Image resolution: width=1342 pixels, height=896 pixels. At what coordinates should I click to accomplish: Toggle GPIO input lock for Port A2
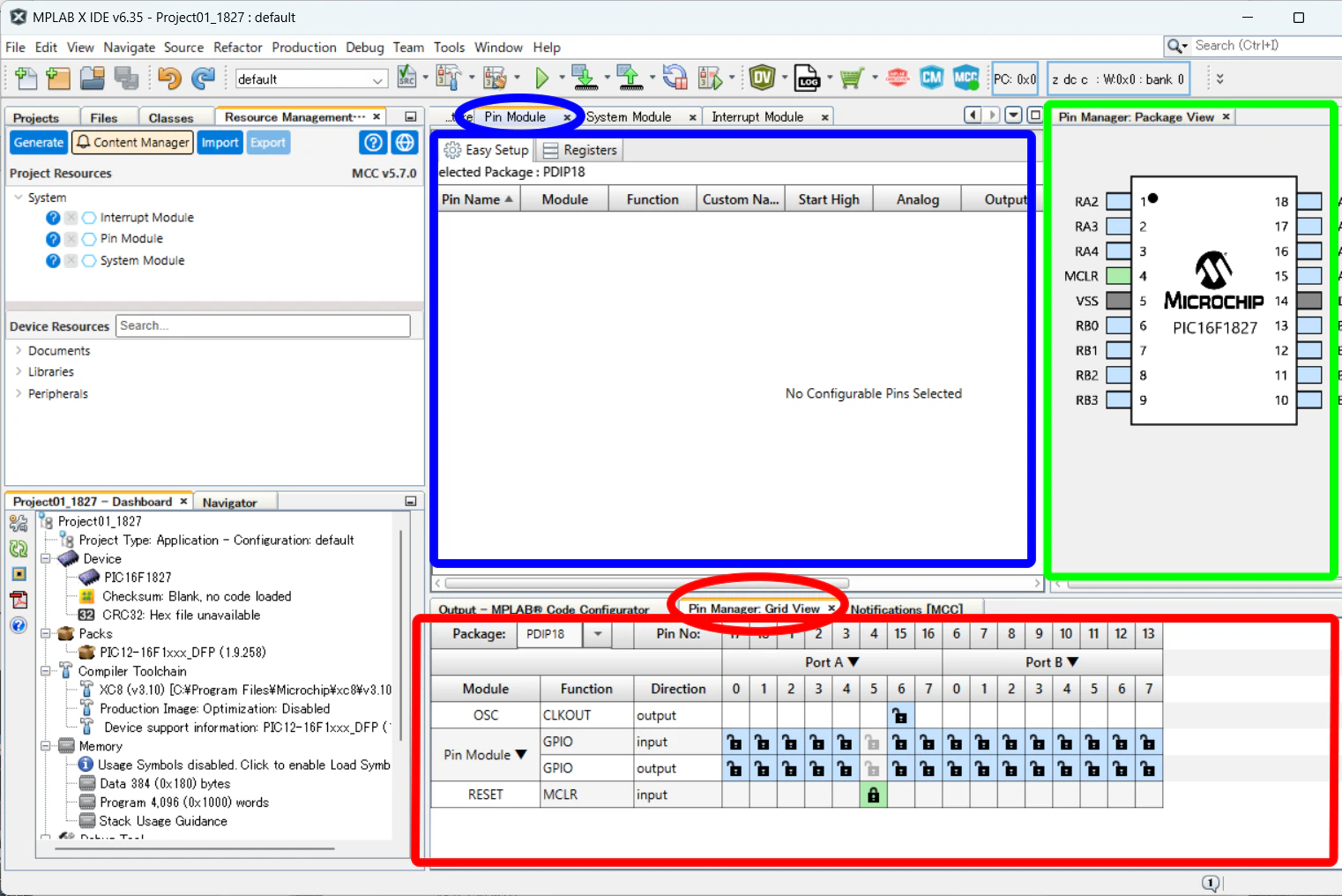[790, 743]
